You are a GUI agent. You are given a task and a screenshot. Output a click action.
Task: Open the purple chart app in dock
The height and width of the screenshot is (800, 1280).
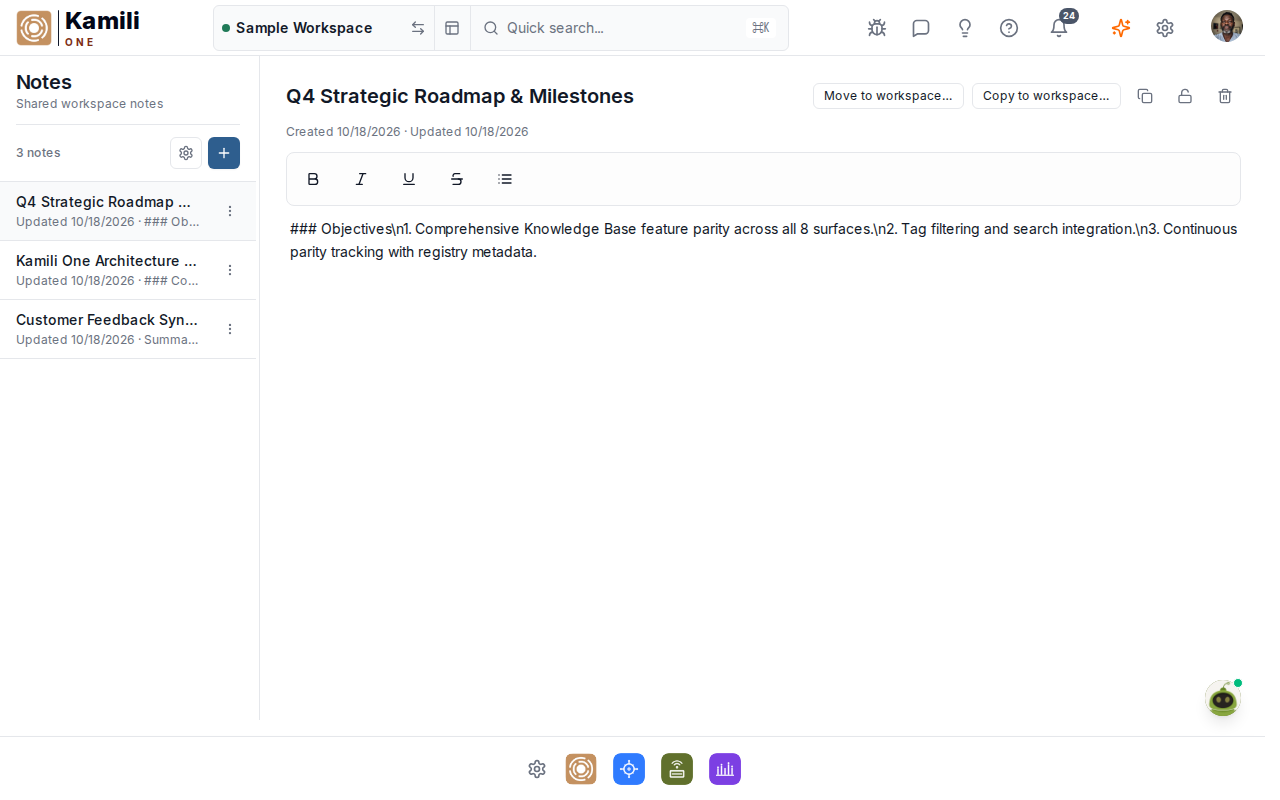(x=725, y=769)
